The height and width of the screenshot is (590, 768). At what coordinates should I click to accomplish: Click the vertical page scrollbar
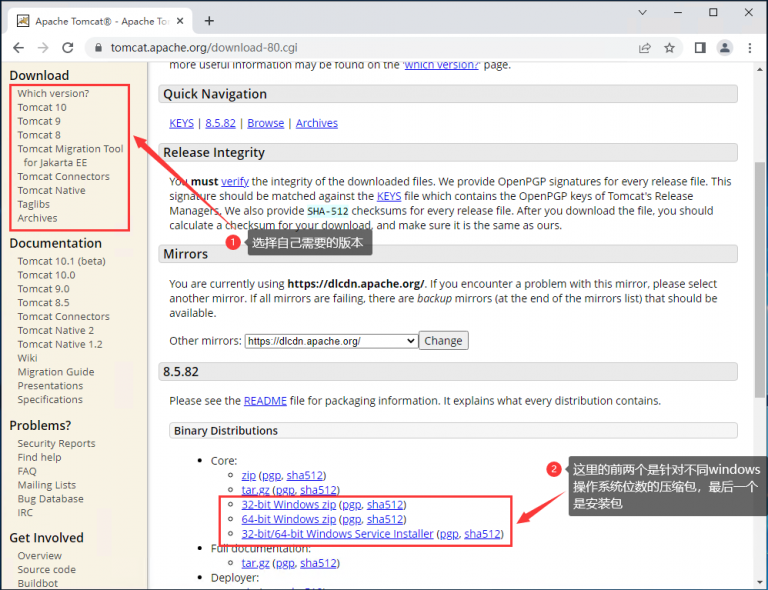[x=760, y=300]
